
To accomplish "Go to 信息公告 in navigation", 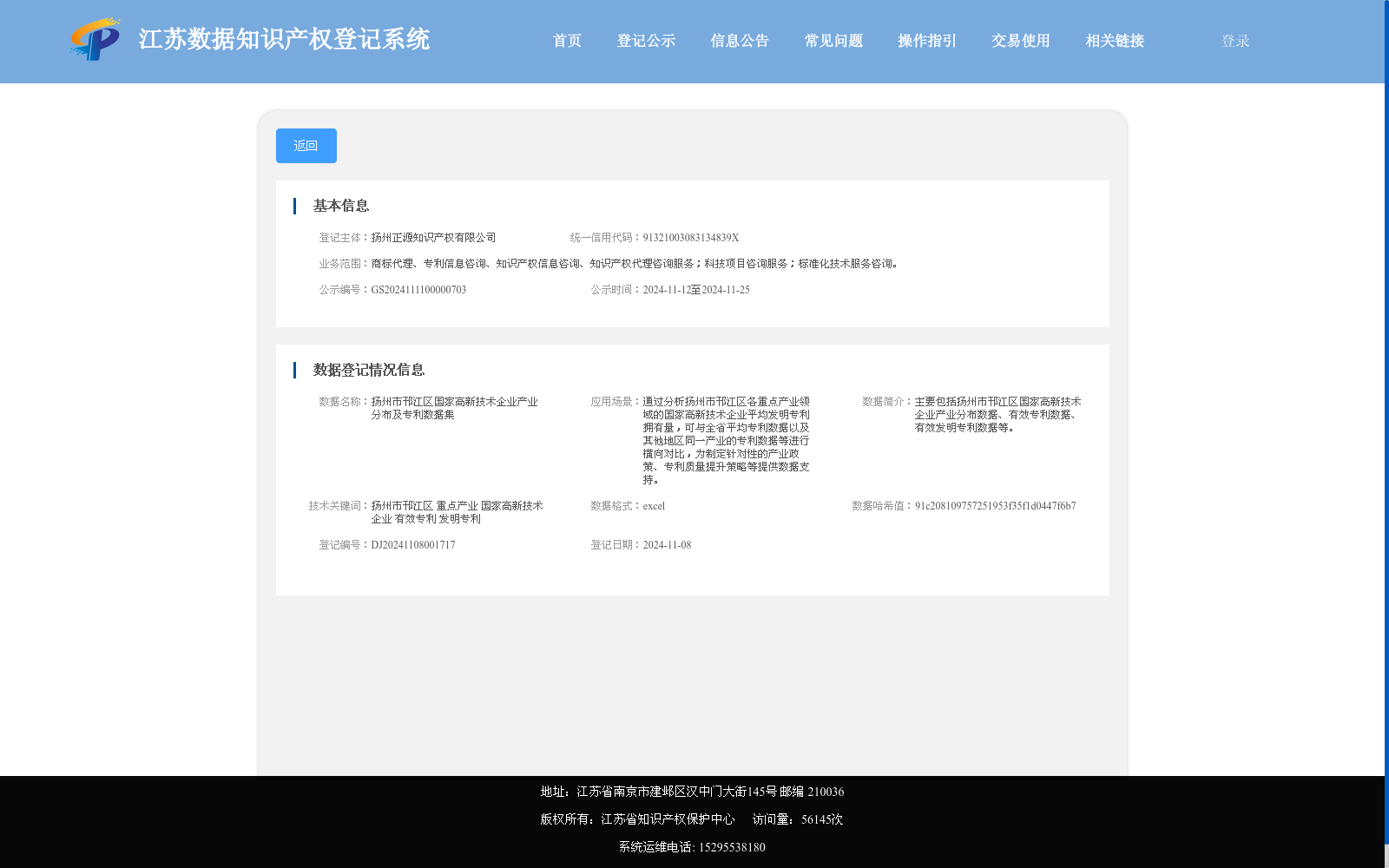I will 740,41.
